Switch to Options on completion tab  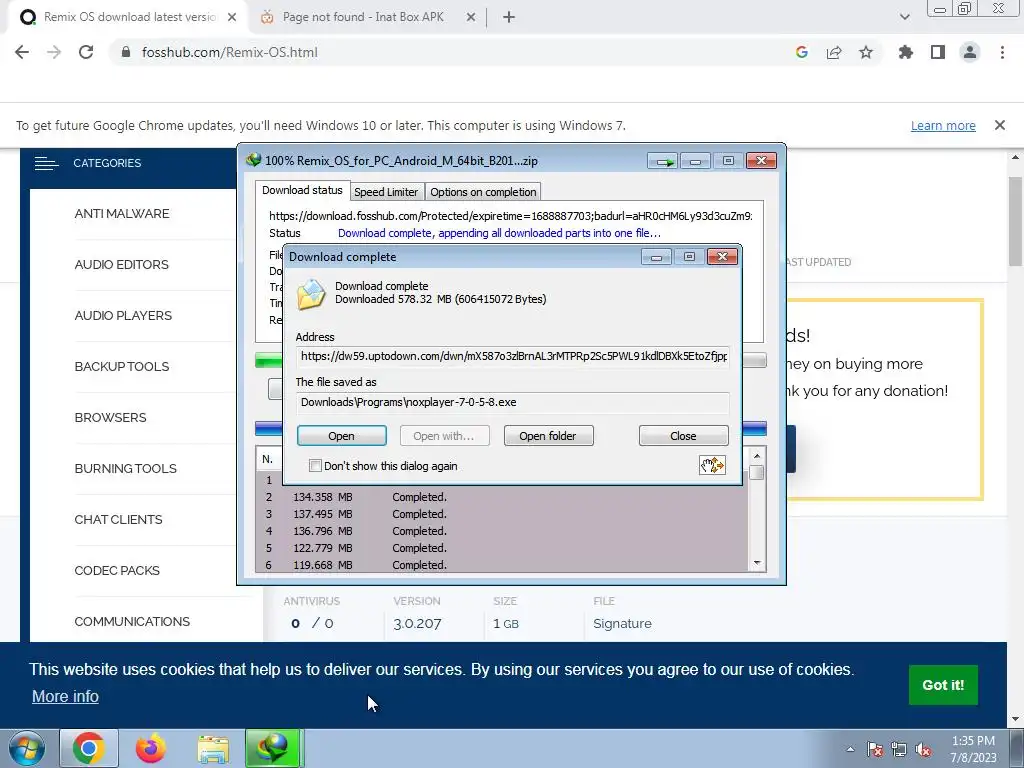click(483, 192)
